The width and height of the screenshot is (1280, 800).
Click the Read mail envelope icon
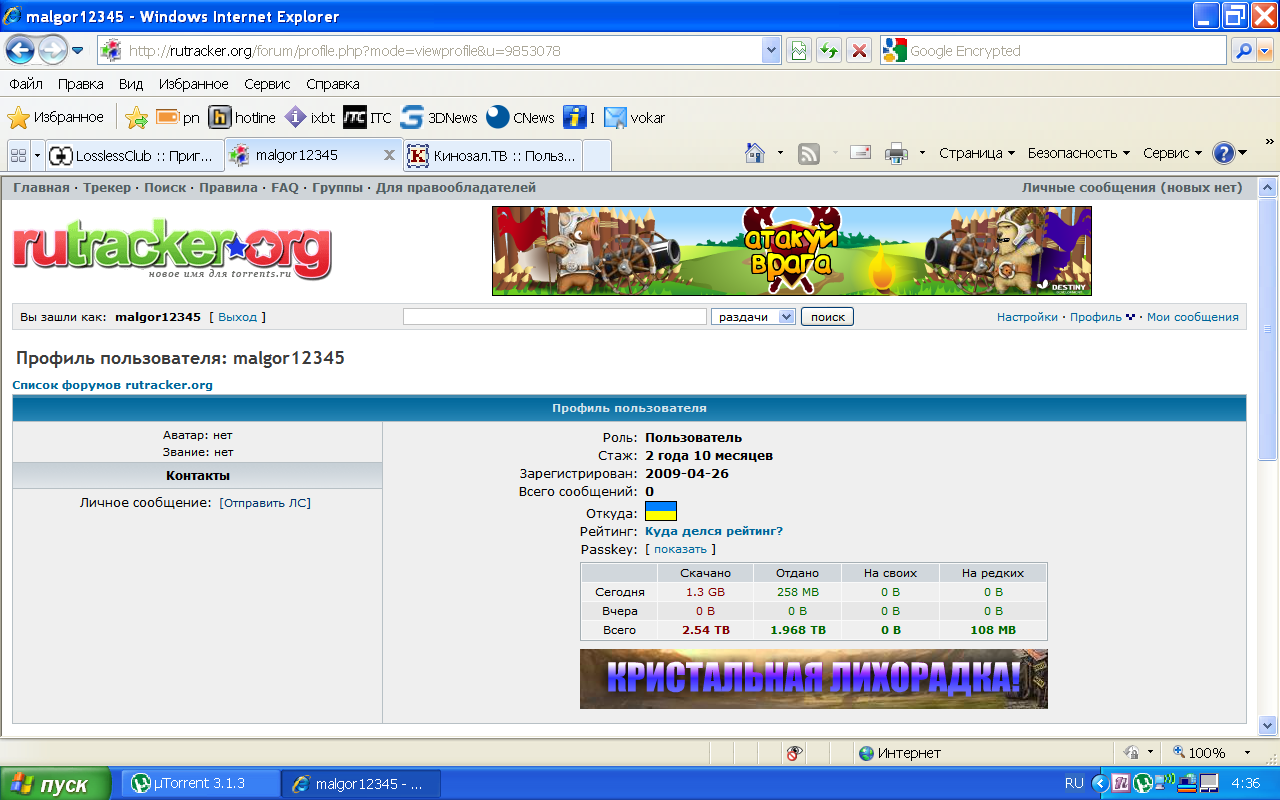[861, 153]
